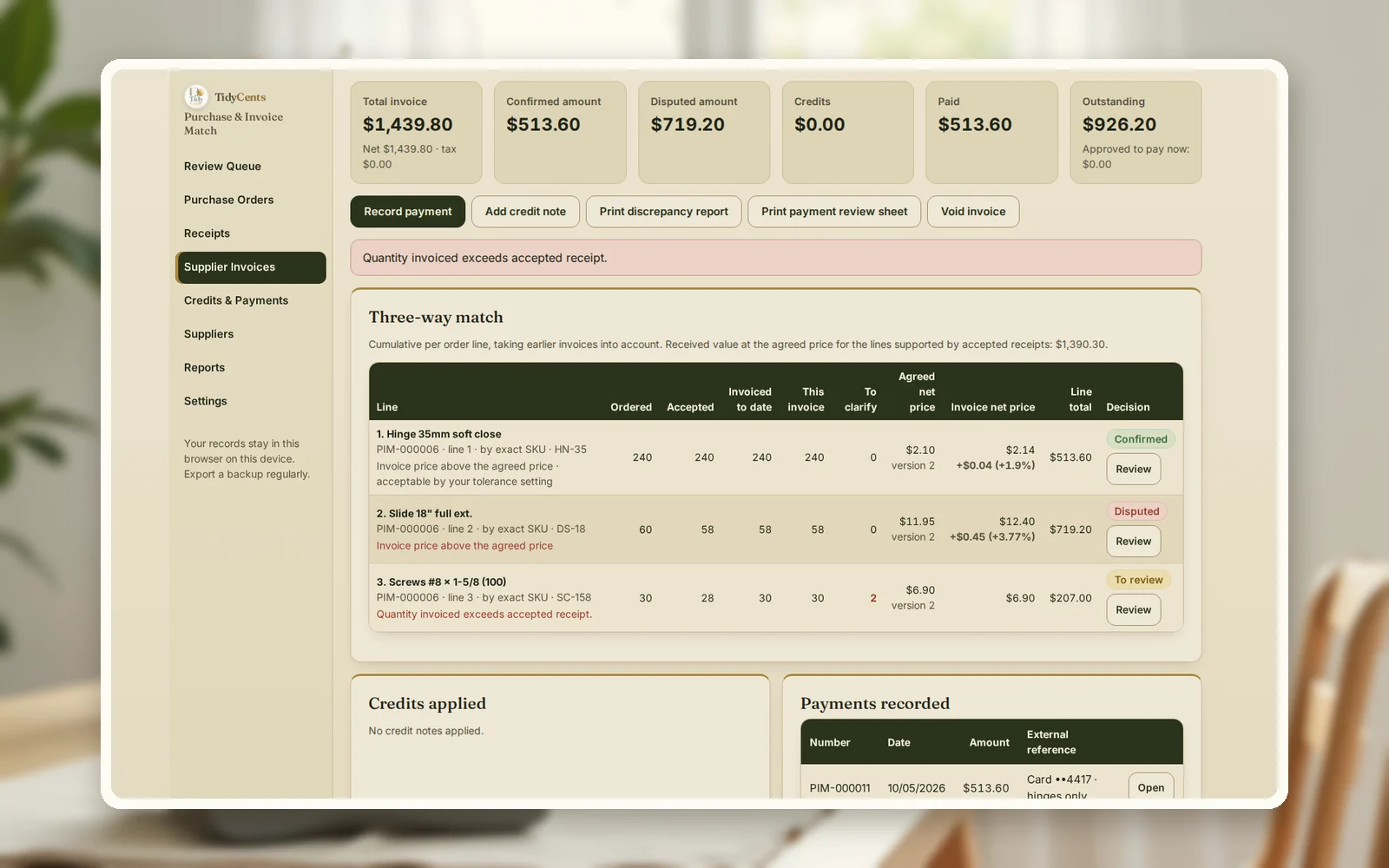Open payment PIM-000011
Image resolution: width=1389 pixels, height=868 pixels.
pyautogui.click(x=1151, y=786)
